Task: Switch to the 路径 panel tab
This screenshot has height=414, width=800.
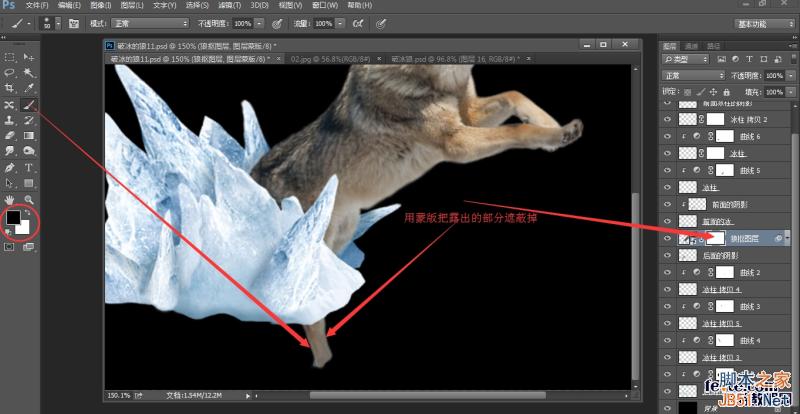Action: (x=712, y=46)
